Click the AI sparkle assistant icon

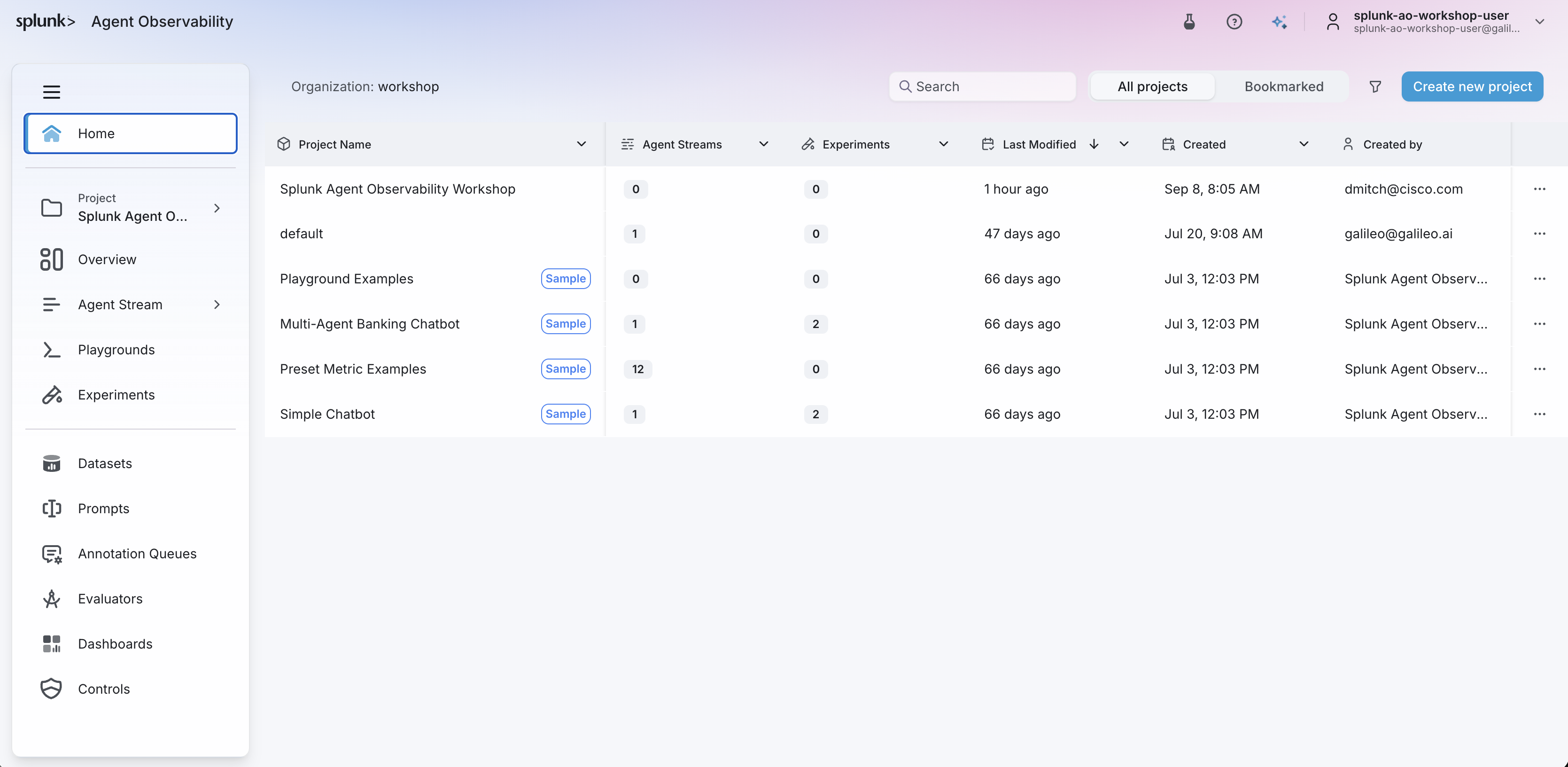[x=1280, y=22]
